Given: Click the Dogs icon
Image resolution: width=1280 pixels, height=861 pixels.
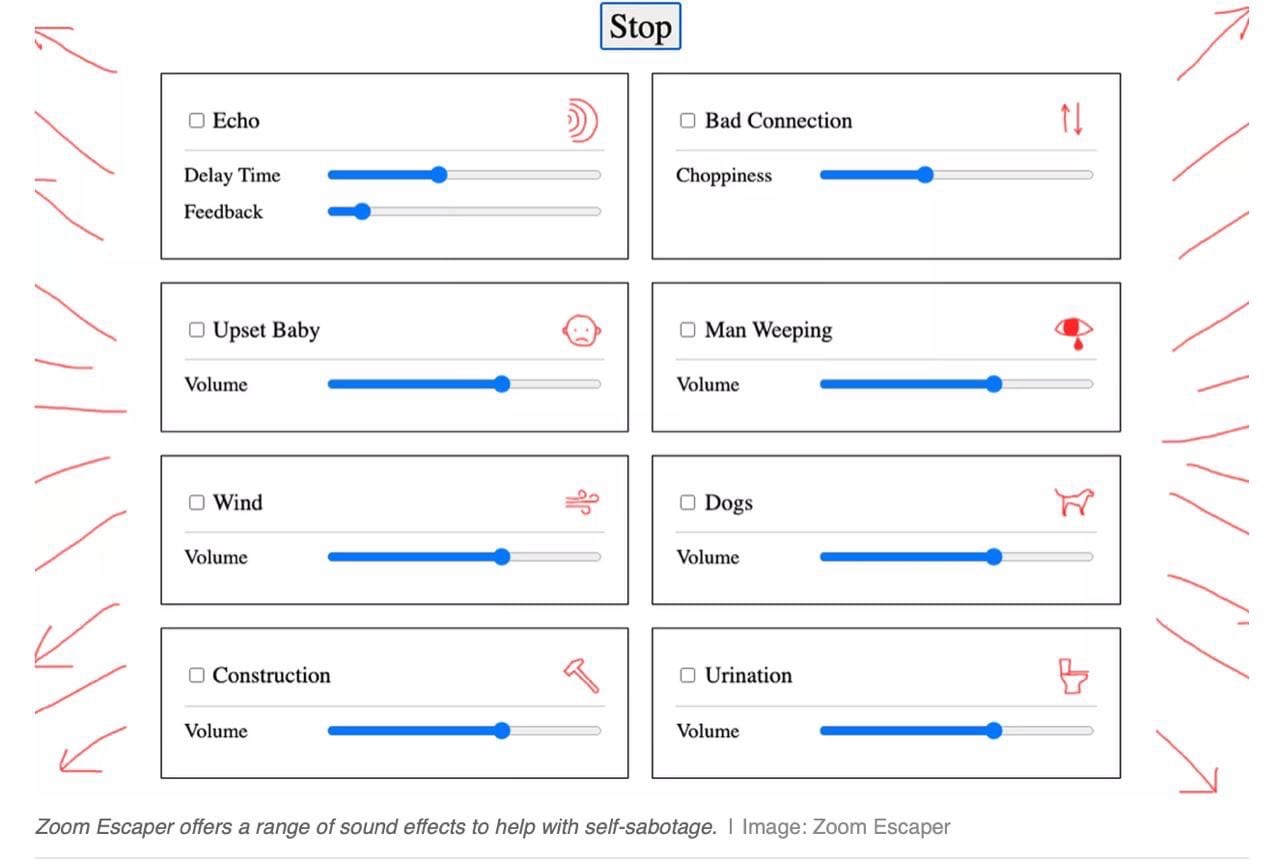Looking at the screenshot, I should click(1074, 502).
